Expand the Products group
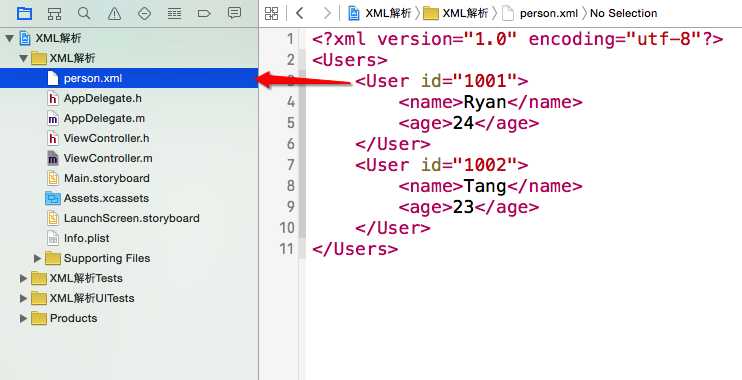 coord(23,318)
